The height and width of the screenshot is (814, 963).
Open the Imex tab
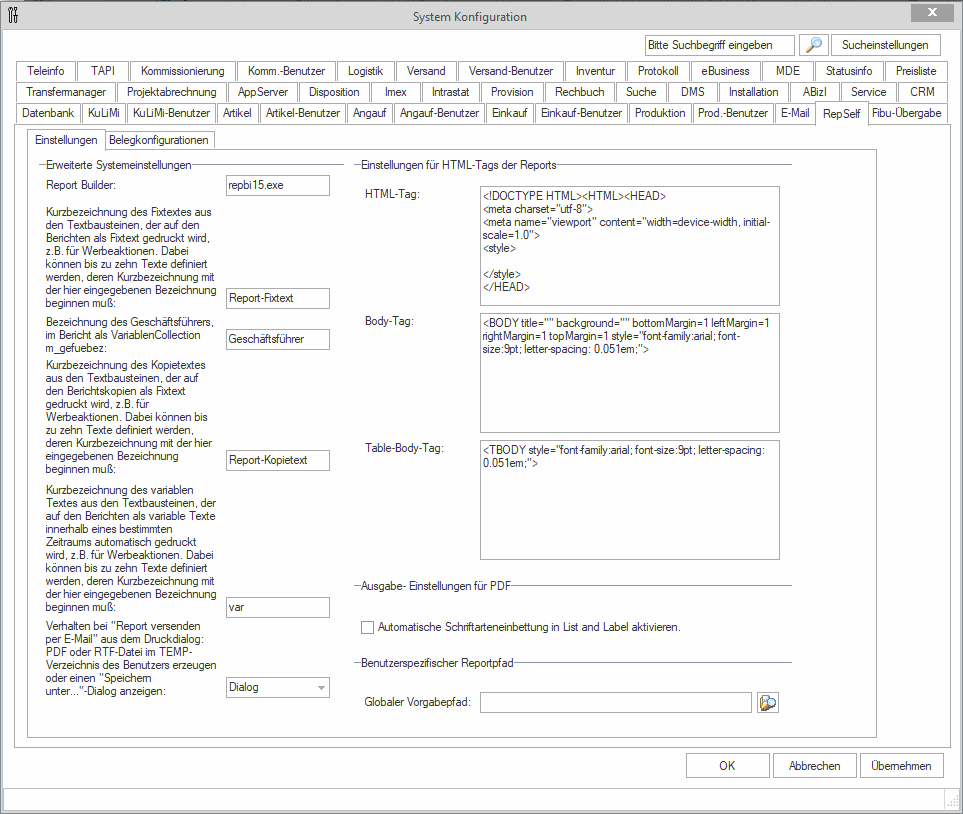[x=396, y=92]
